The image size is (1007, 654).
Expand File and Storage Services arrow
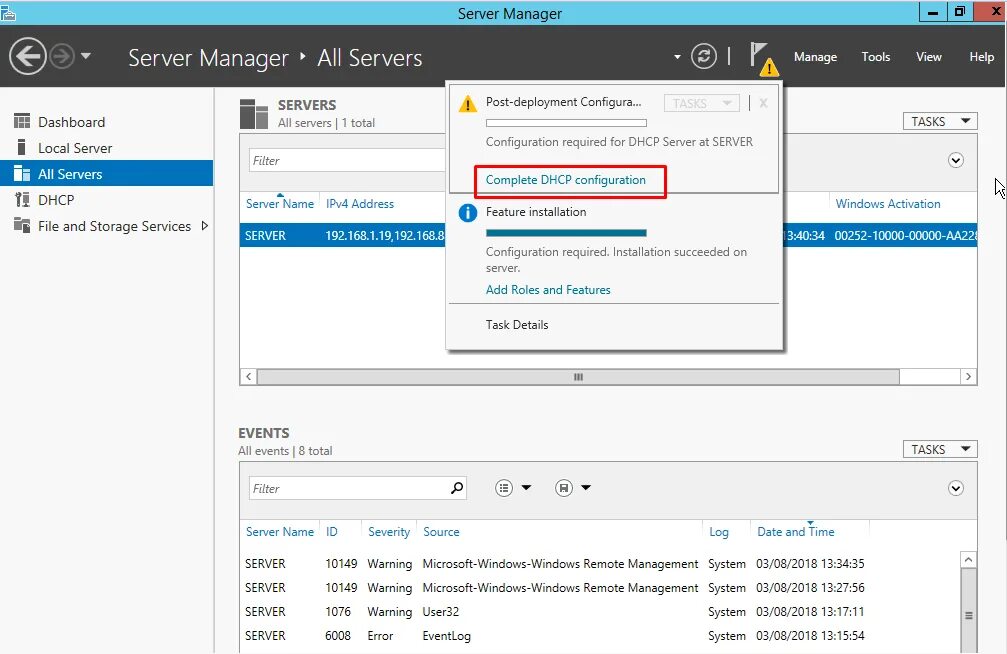click(205, 225)
